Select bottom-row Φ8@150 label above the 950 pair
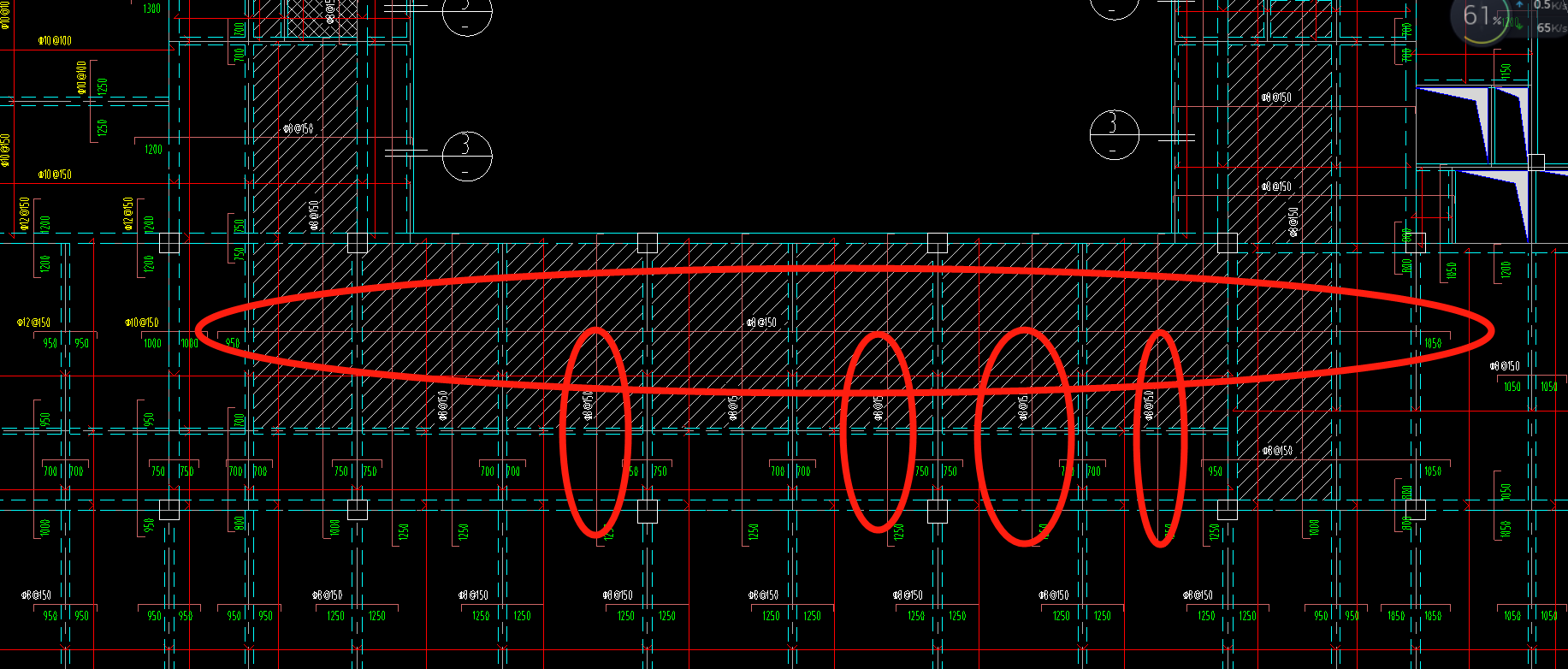 pyautogui.click(x=36, y=595)
